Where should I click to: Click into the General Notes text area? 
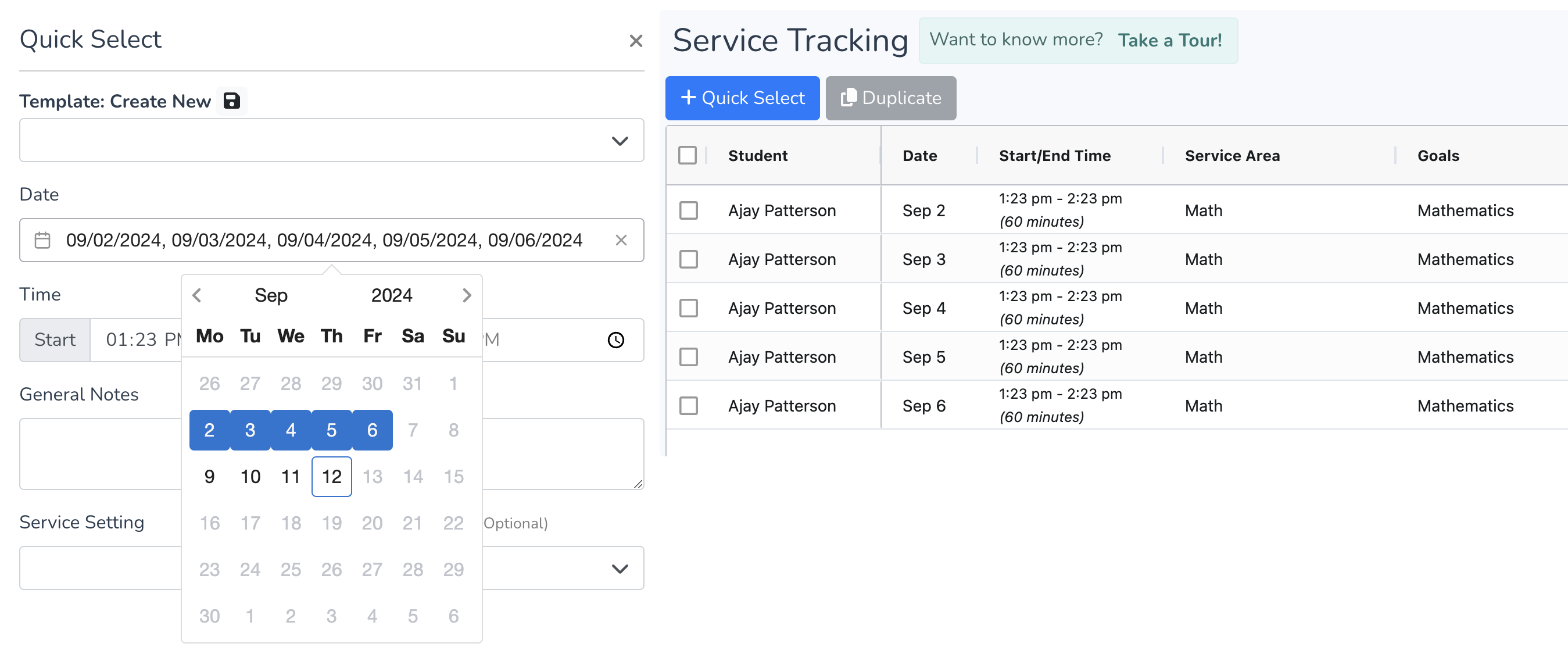[101, 453]
